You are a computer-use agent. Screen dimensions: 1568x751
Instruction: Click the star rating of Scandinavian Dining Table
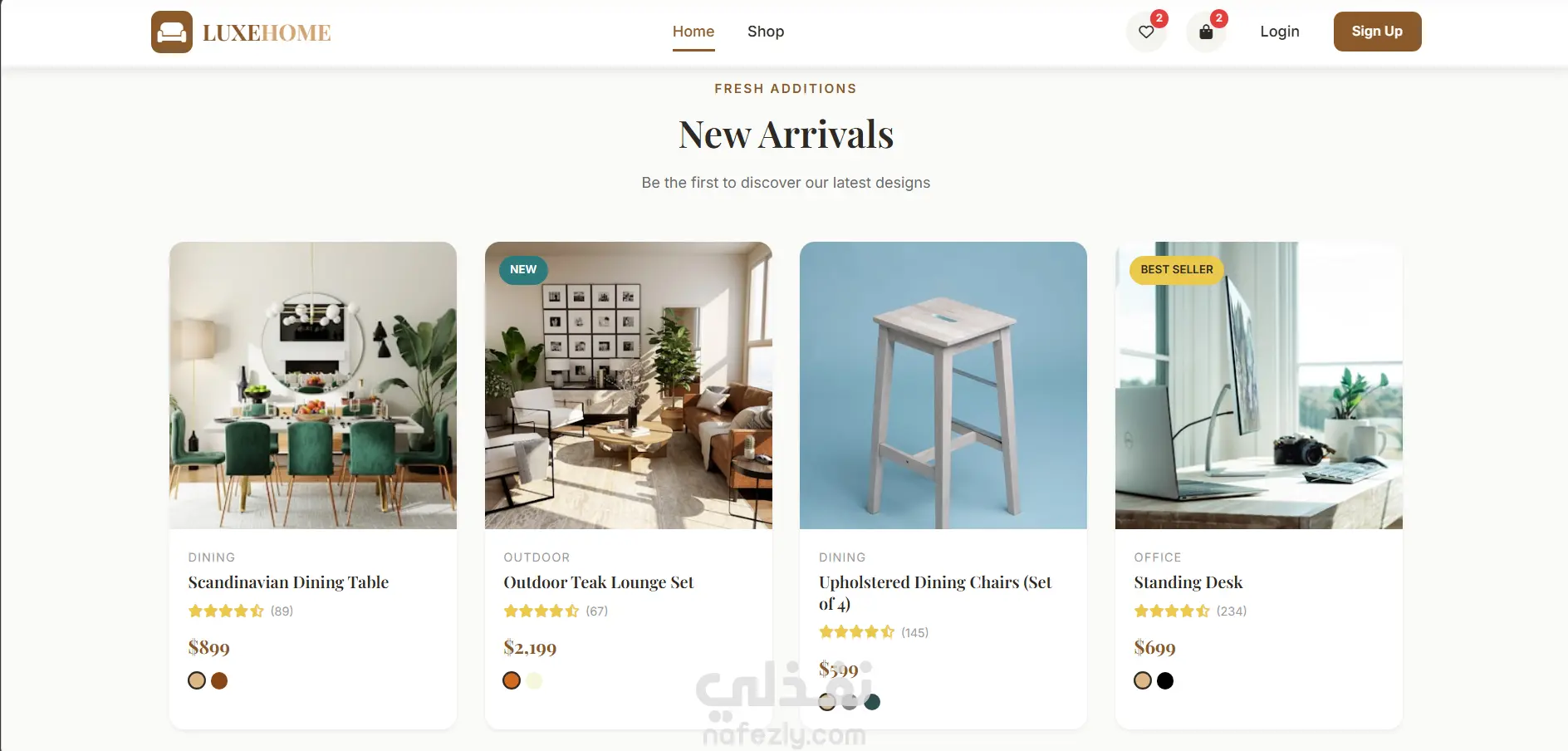[x=226, y=611]
